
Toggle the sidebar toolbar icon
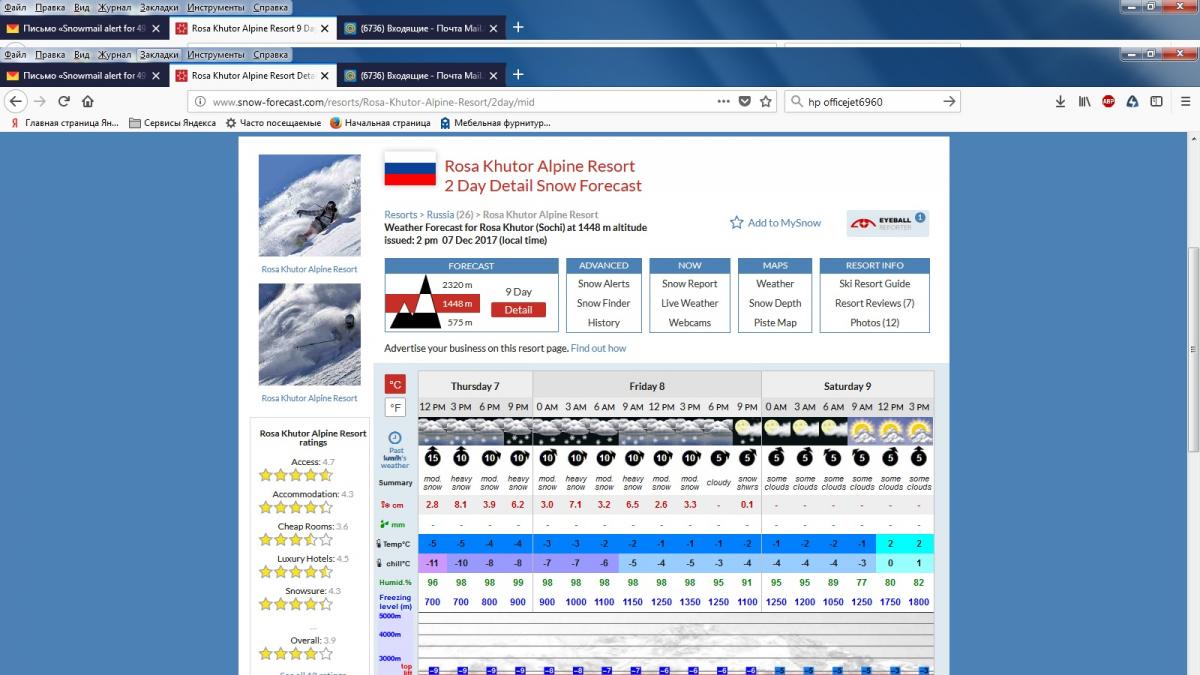point(1156,101)
